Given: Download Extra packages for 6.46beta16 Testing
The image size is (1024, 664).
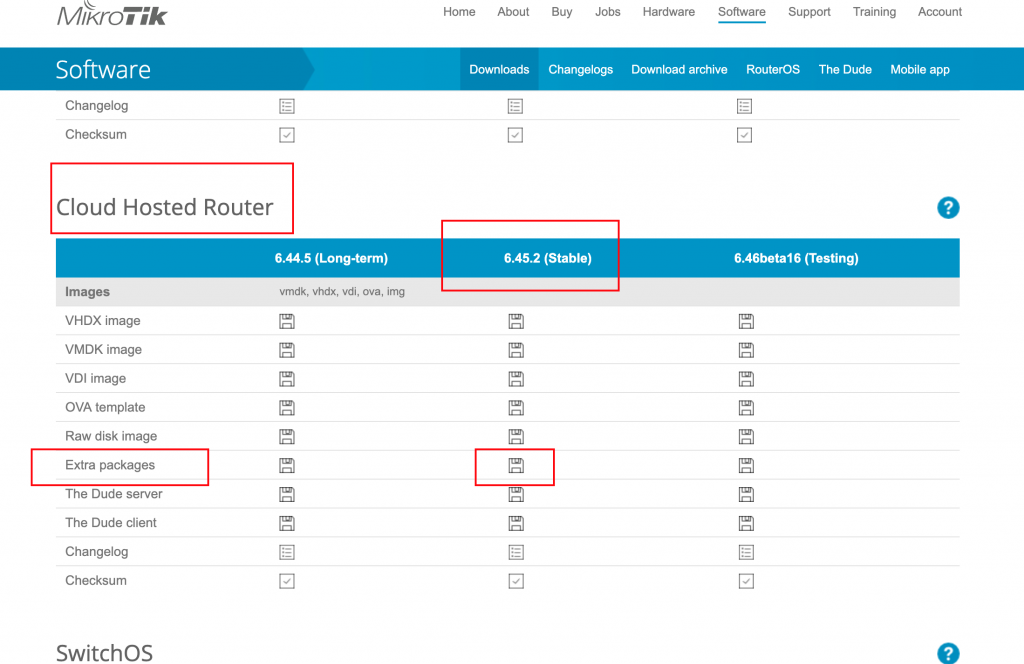Looking at the screenshot, I should click(x=746, y=465).
